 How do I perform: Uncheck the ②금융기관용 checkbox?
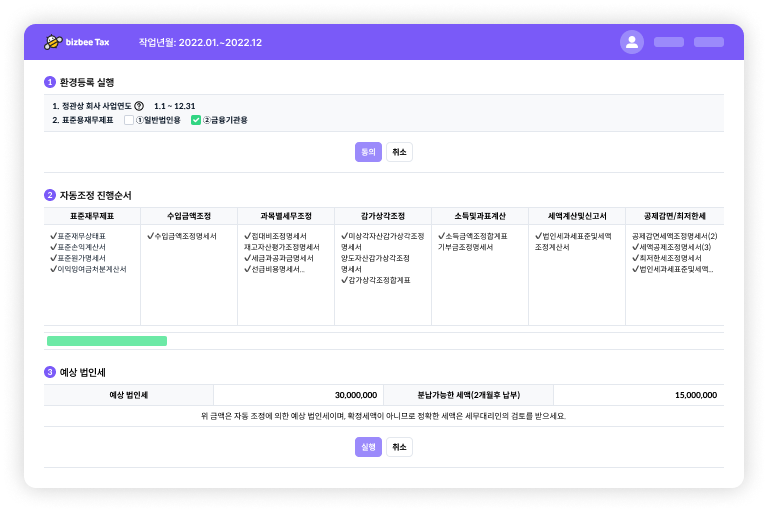196,120
